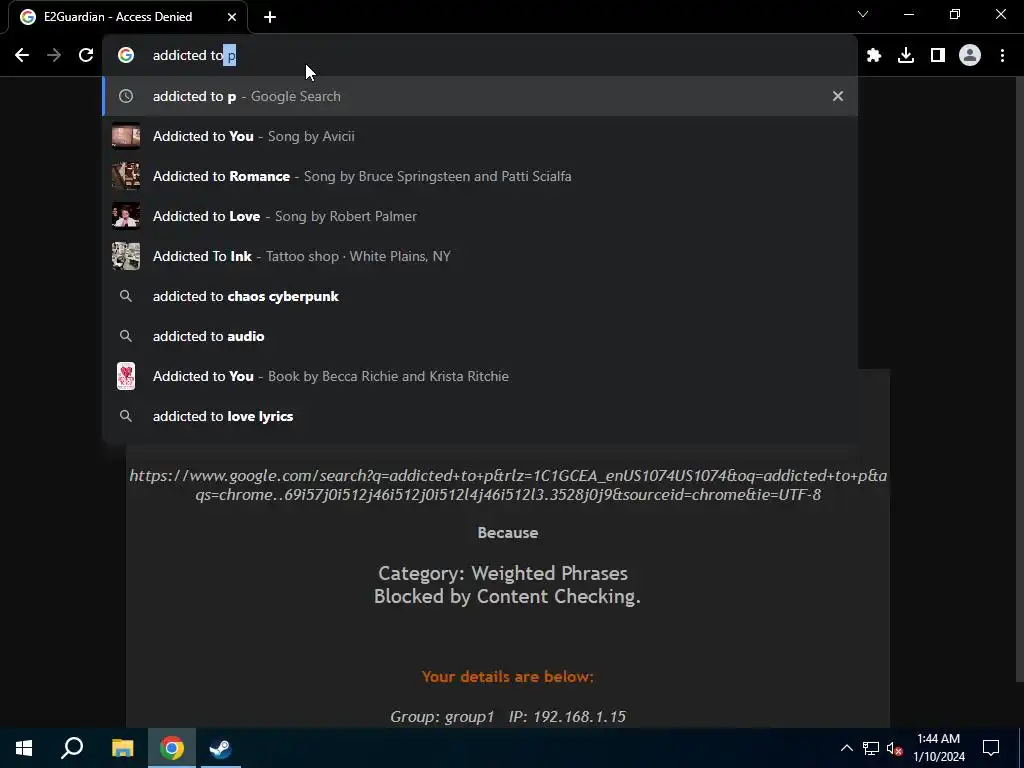This screenshot has height=768, width=1024.
Task: Click the Addicted to Romance thumbnail
Action: tap(126, 176)
